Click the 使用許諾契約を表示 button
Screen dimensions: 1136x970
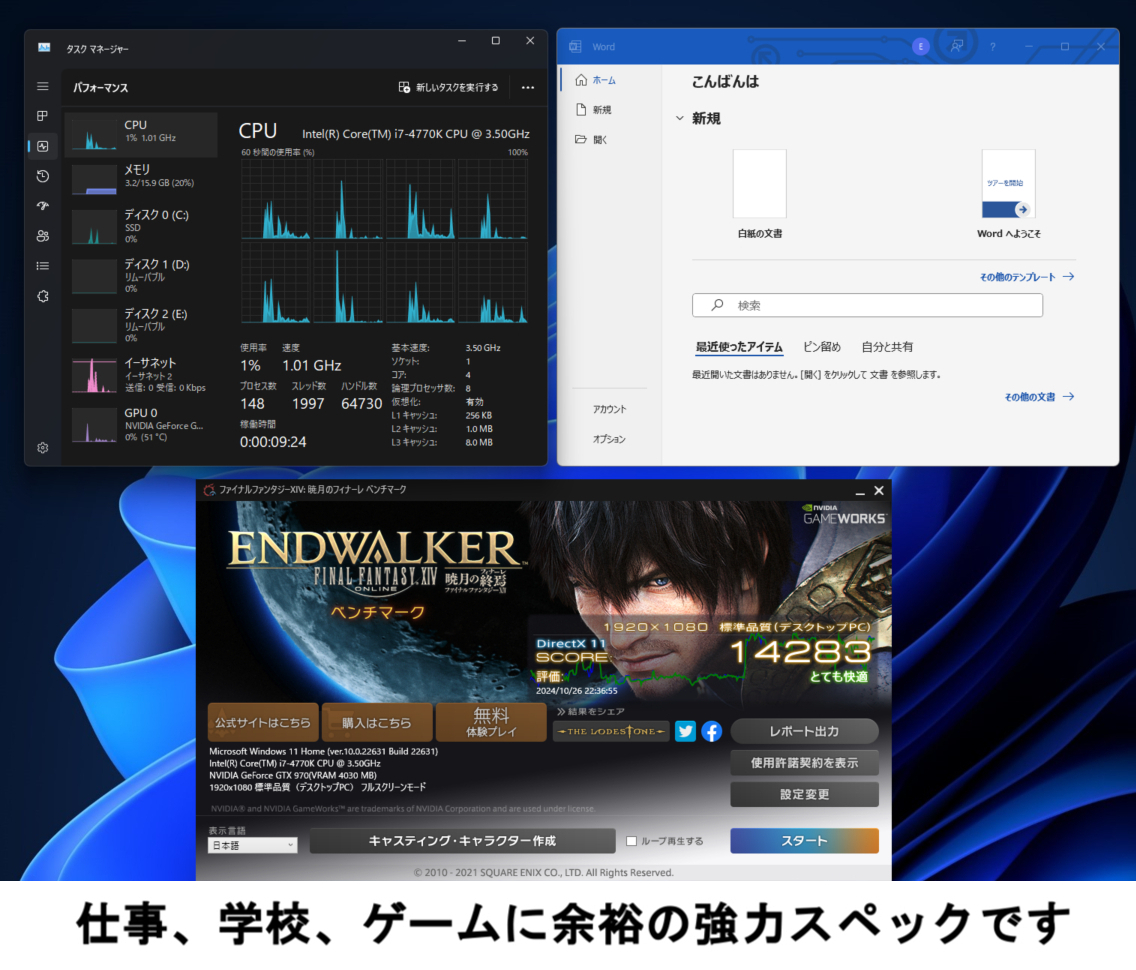(x=804, y=763)
